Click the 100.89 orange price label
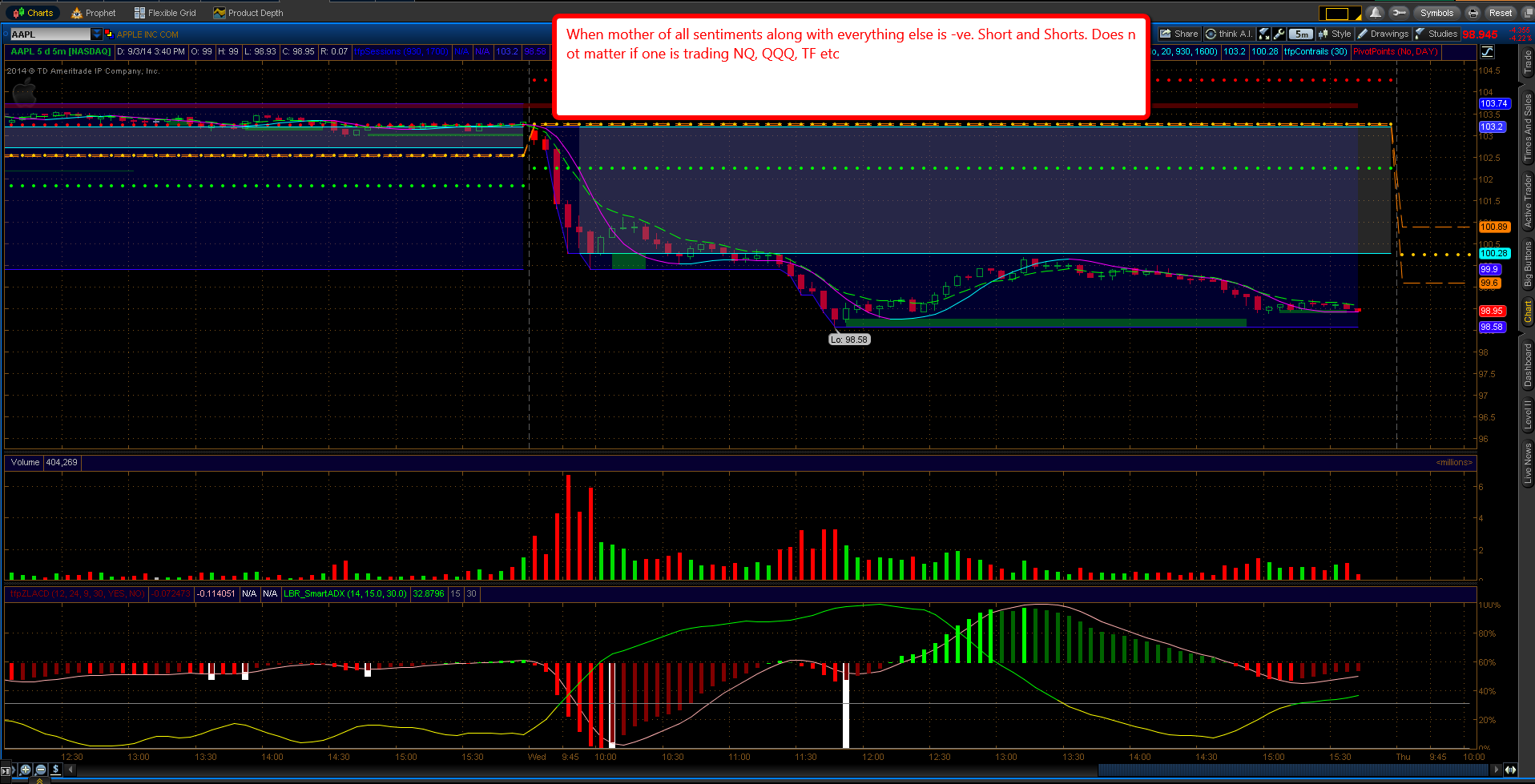 [1493, 227]
